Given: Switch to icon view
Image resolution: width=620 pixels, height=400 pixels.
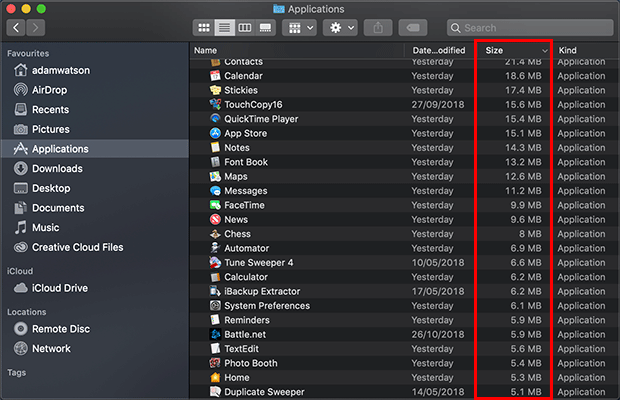Looking at the screenshot, I should tap(204, 28).
